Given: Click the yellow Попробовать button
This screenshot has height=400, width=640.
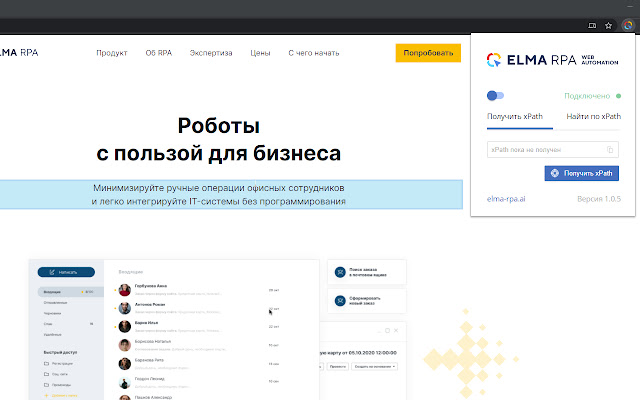Looking at the screenshot, I should click(x=428, y=53).
